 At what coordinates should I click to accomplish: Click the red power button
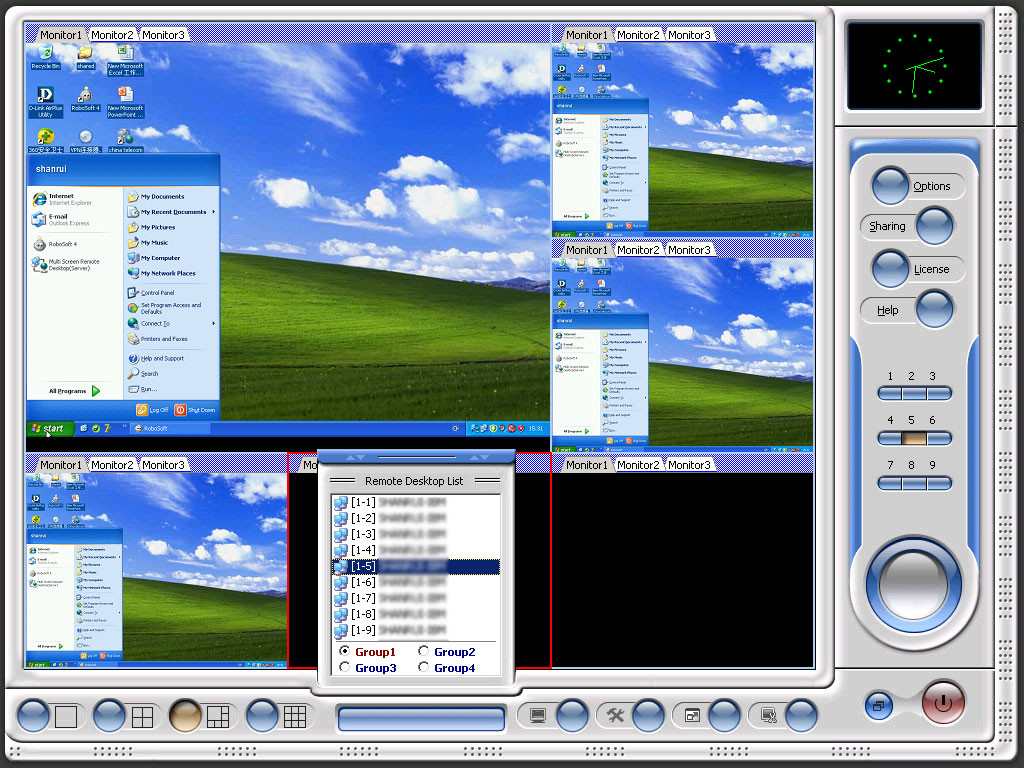click(x=943, y=703)
